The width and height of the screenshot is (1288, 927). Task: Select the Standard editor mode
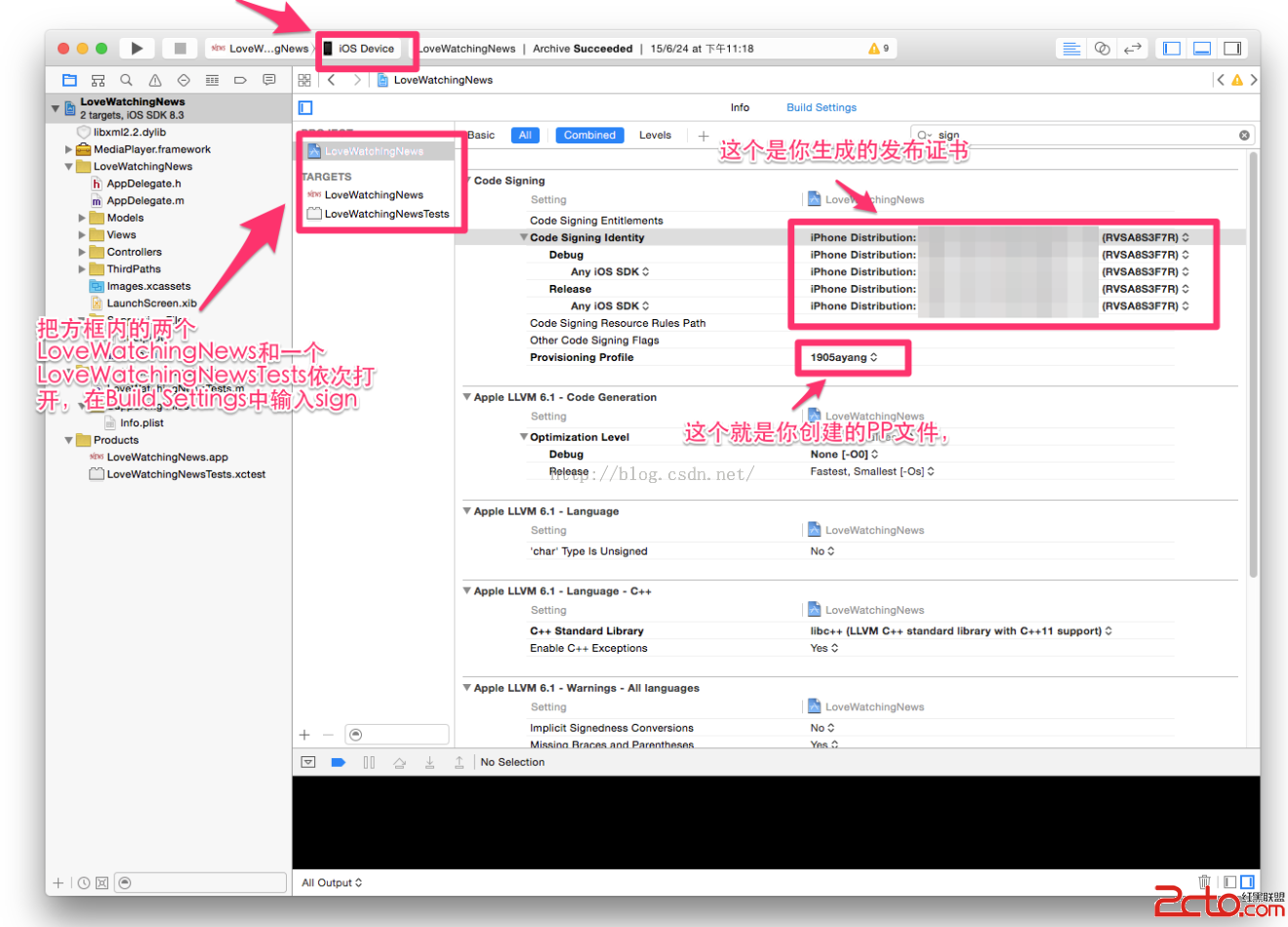click(1071, 48)
